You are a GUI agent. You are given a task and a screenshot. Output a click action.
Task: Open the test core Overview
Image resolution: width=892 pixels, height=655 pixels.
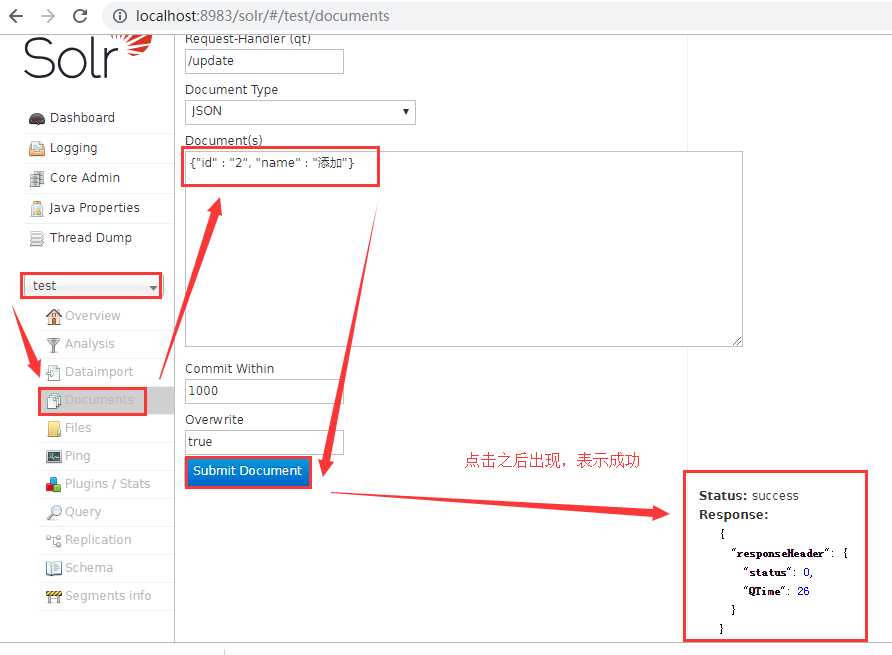(93, 315)
